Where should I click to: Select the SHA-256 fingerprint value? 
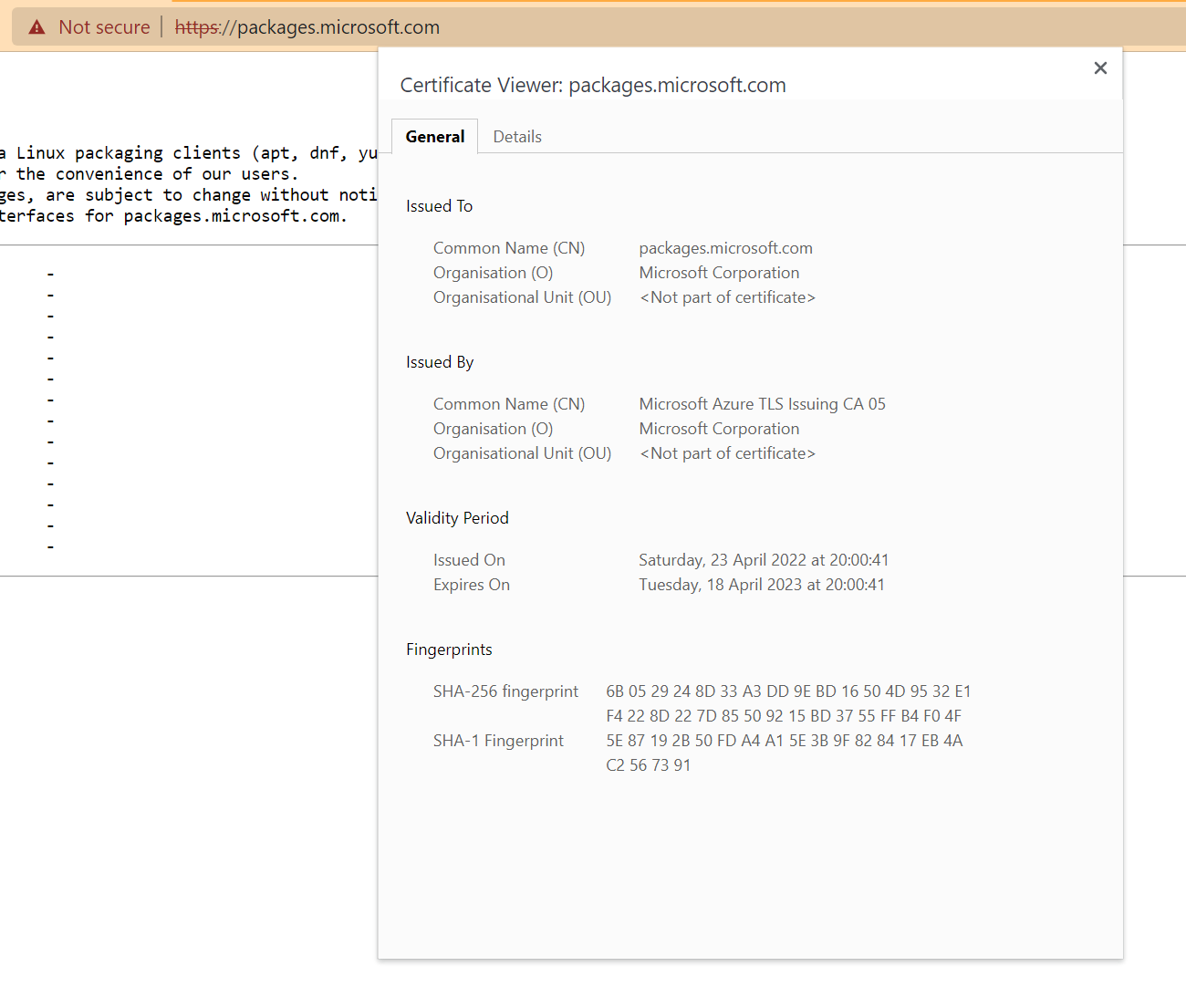pyautogui.click(x=785, y=703)
